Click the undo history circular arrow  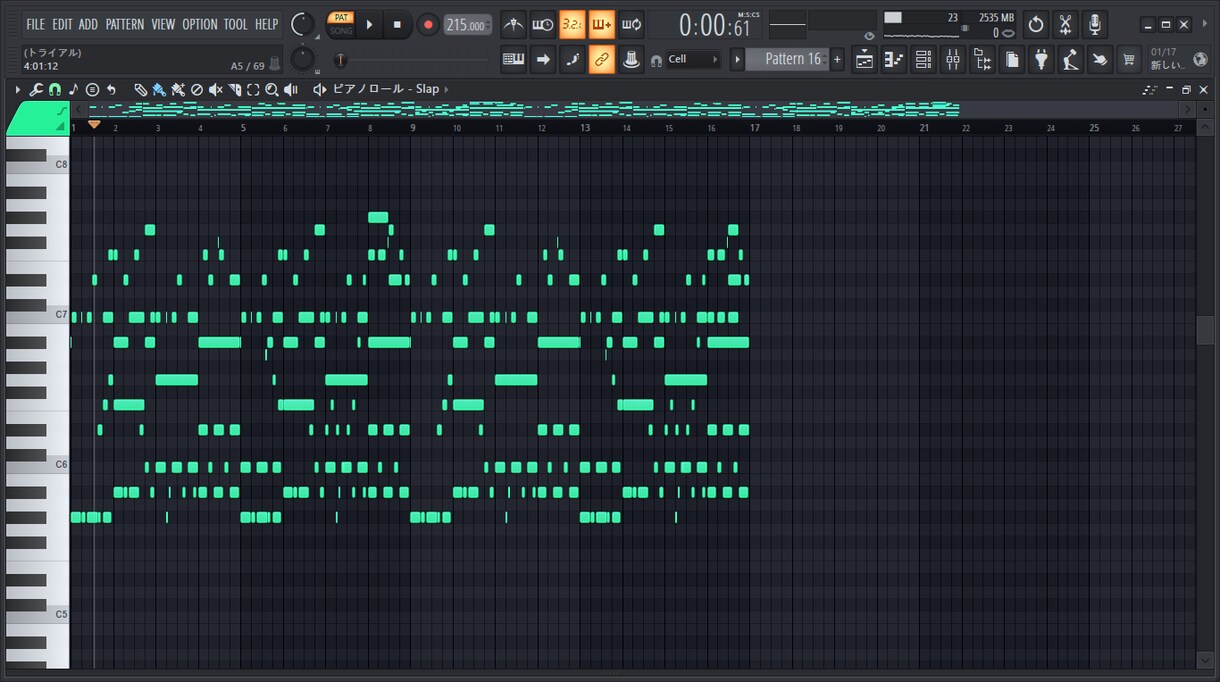pyautogui.click(x=1037, y=24)
